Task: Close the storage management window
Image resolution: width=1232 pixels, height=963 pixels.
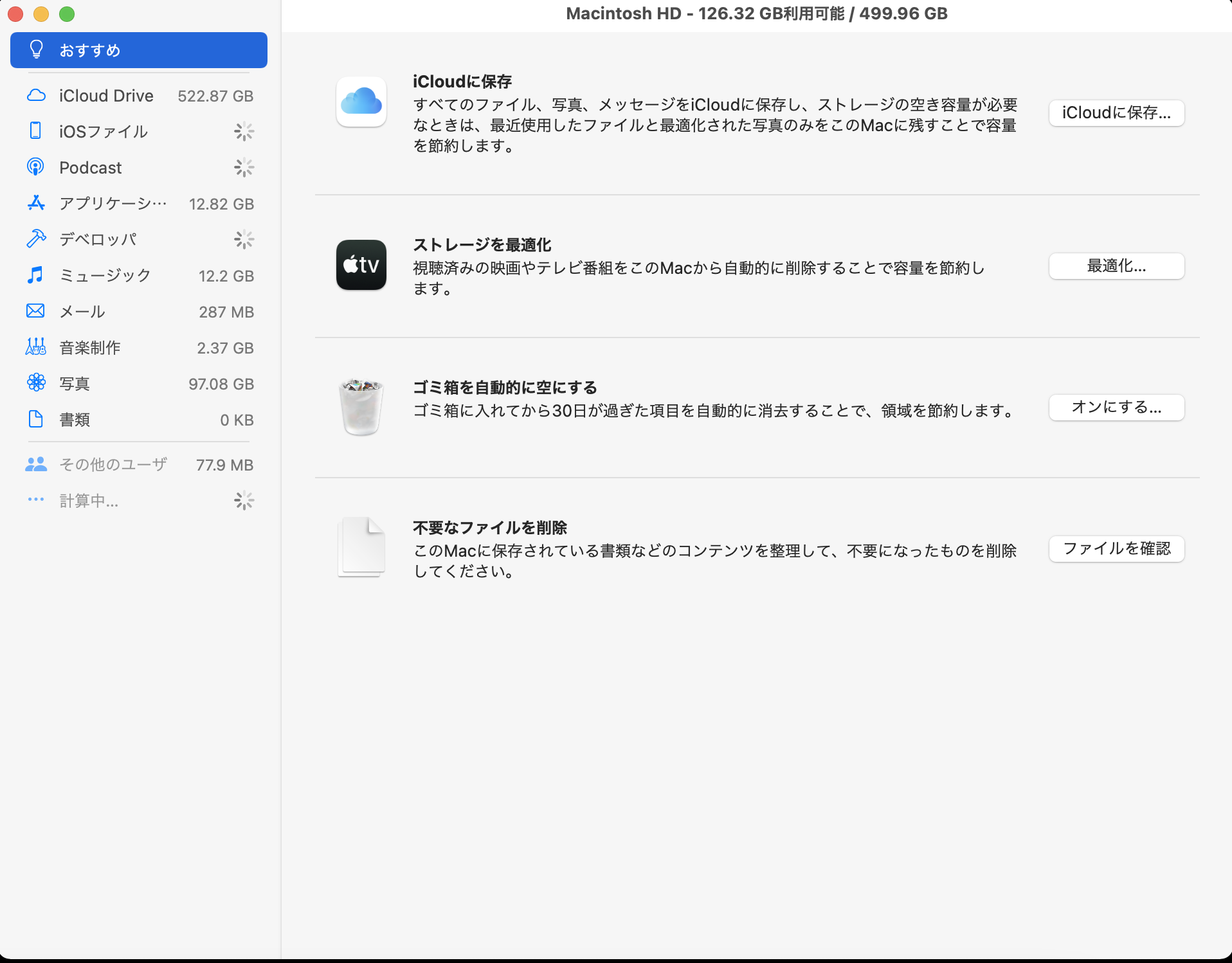Action: coord(15,14)
